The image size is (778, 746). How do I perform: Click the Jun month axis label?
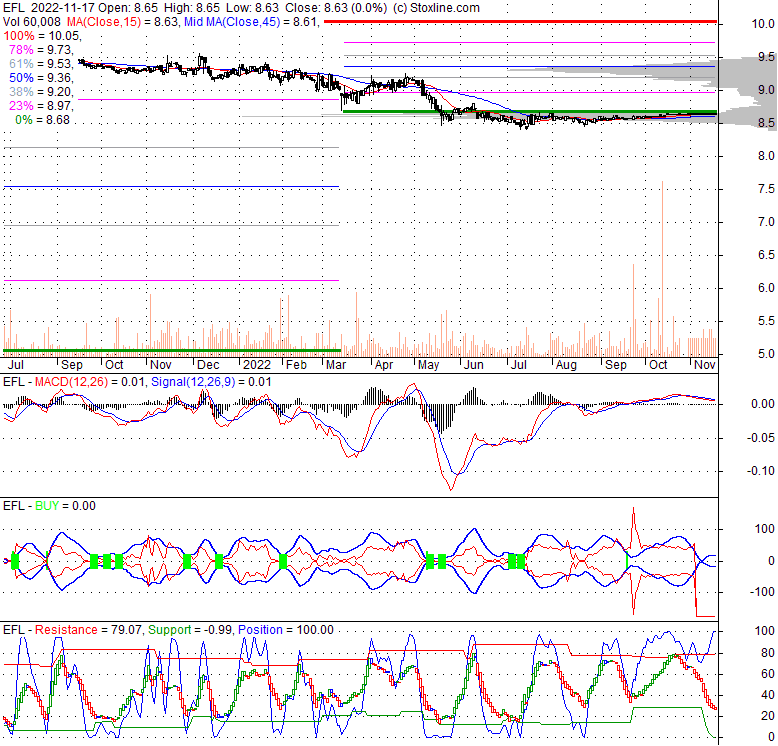473,365
